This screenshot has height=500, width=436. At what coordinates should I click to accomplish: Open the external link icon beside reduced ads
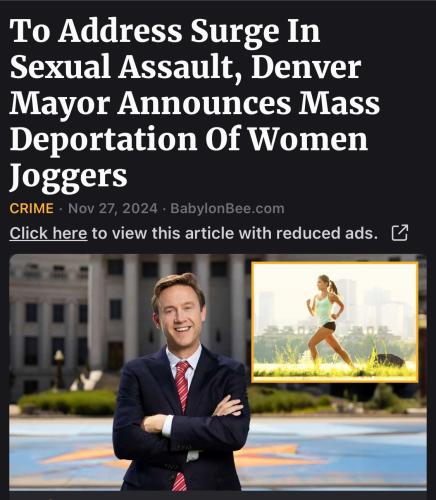(x=399, y=233)
